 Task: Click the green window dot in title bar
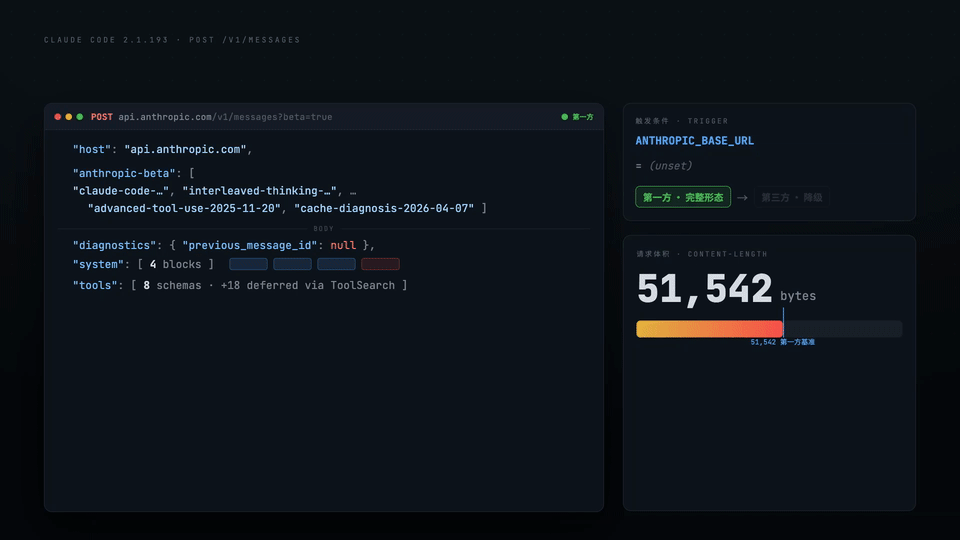tap(80, 117)
